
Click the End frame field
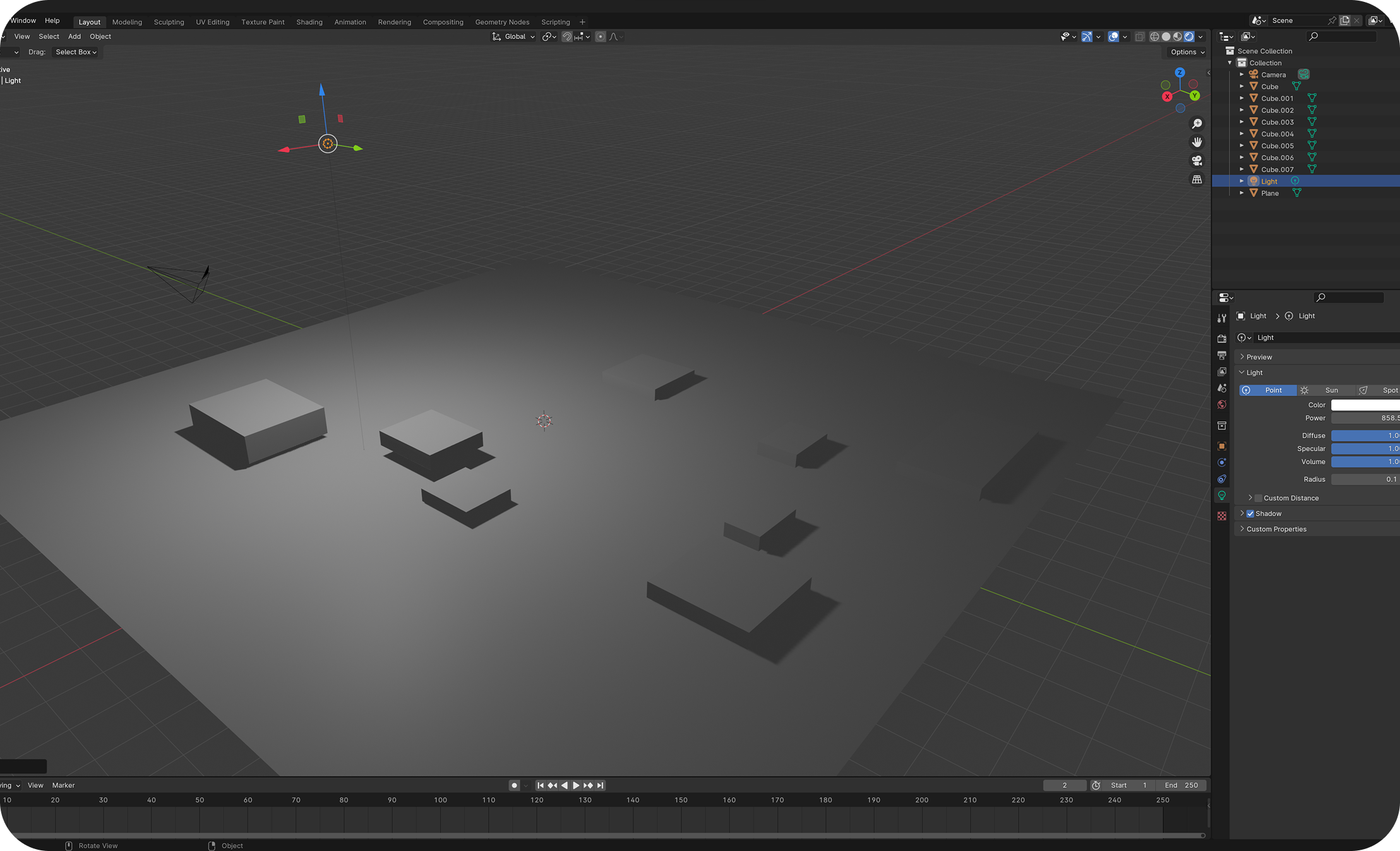(x=1182, y=785)
